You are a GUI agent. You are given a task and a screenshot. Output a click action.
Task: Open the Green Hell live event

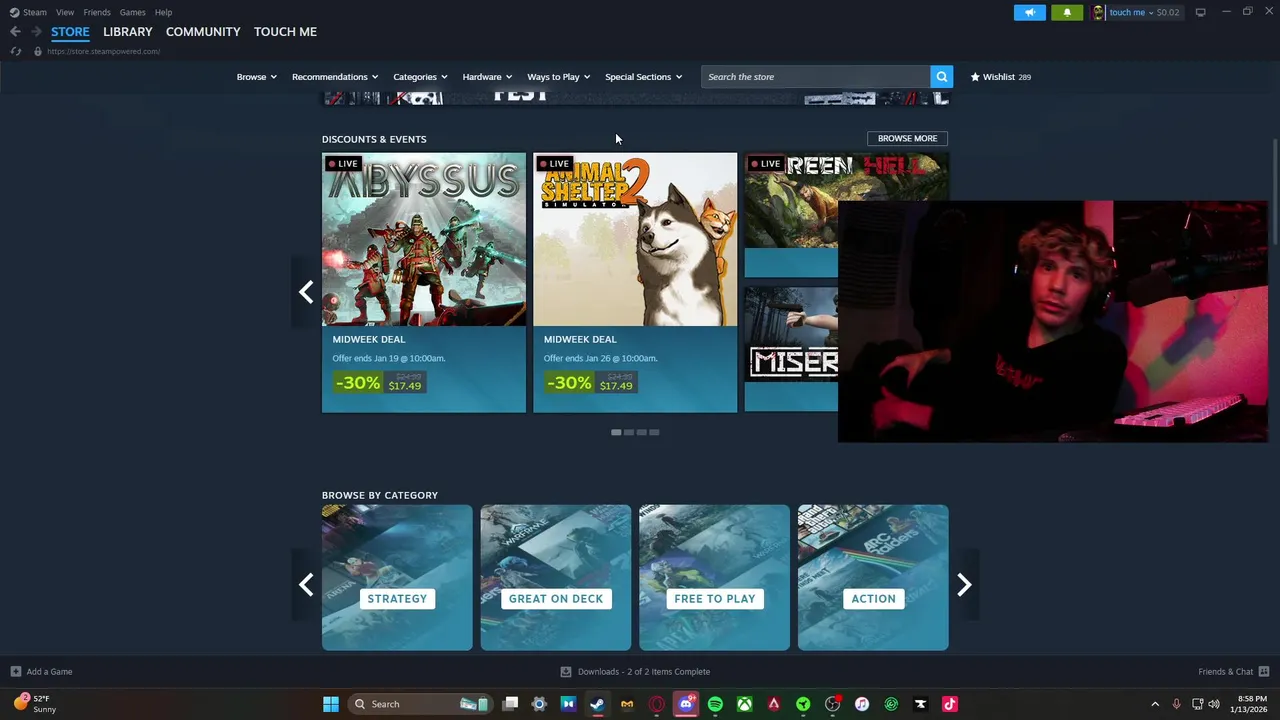pos(791,215)
